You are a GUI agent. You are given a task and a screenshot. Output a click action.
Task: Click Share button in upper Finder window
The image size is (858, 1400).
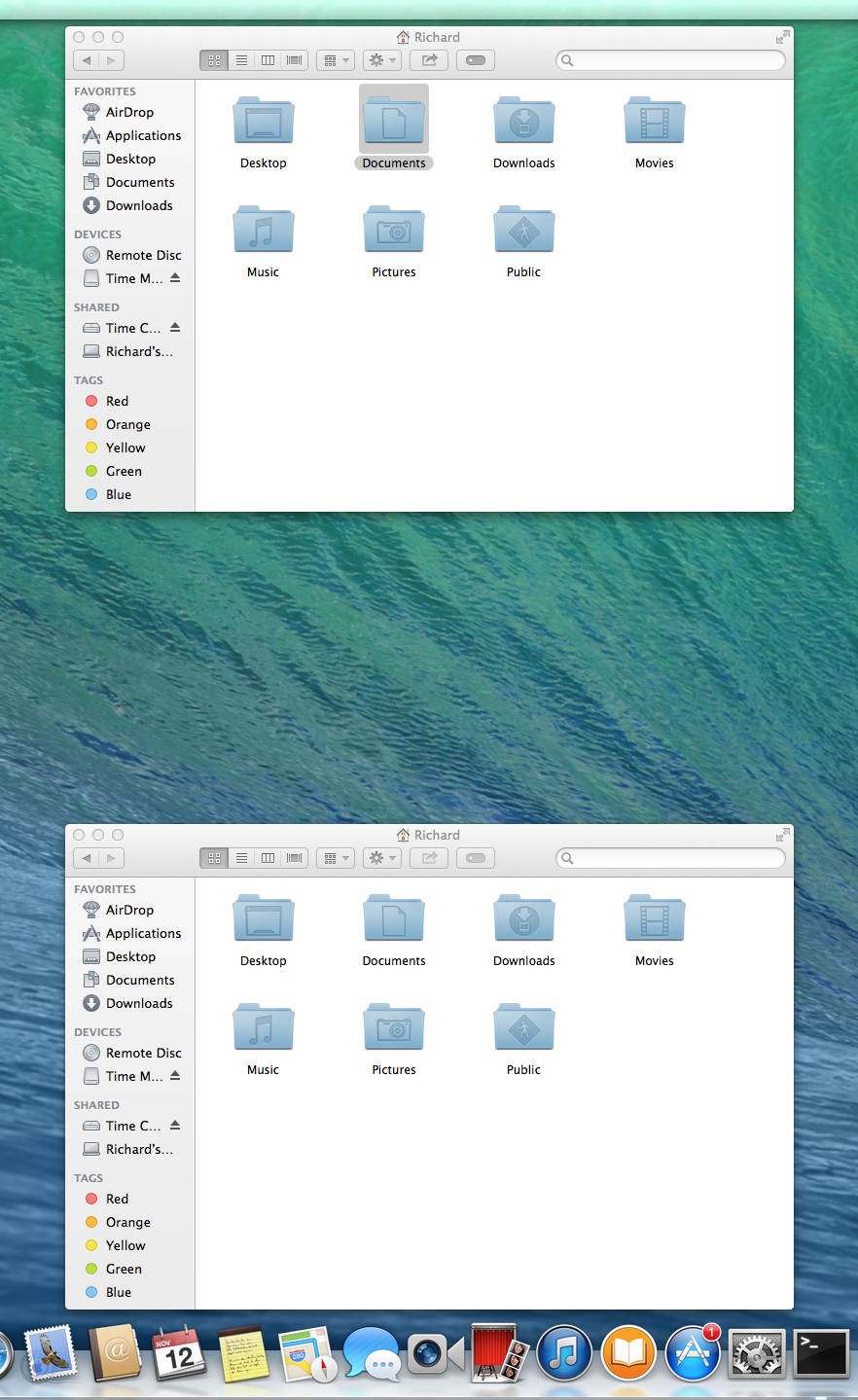(x=429, y=60)
